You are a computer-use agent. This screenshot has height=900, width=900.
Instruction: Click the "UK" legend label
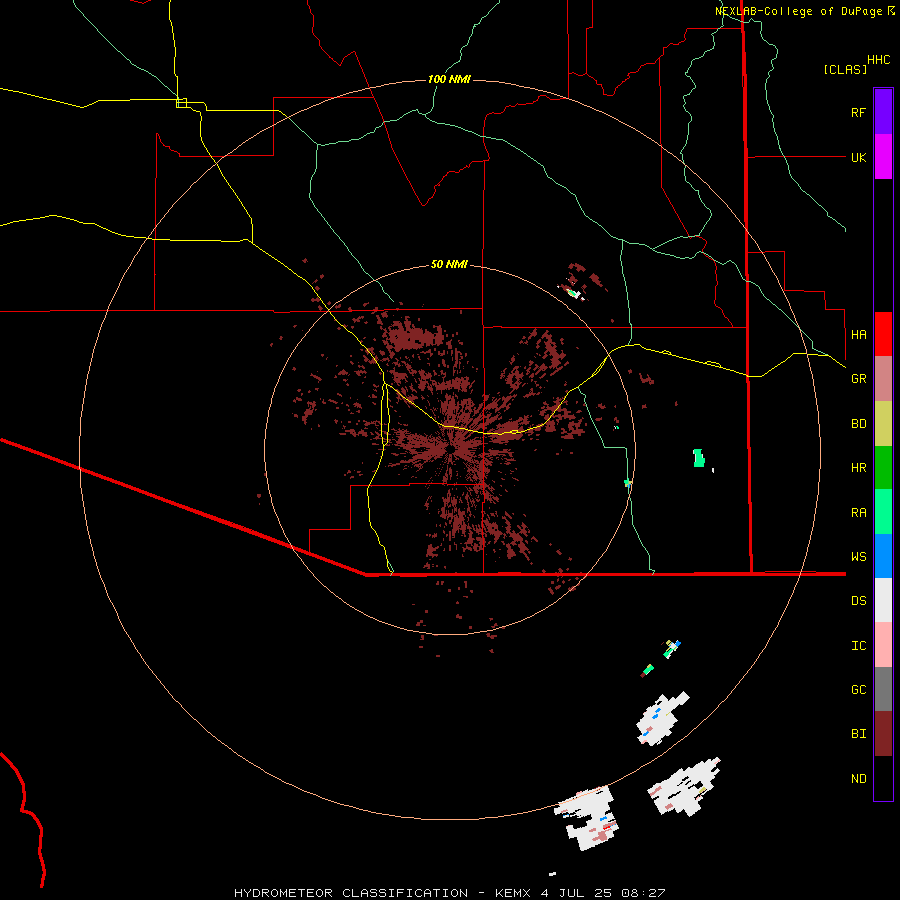tap(858, 158)
